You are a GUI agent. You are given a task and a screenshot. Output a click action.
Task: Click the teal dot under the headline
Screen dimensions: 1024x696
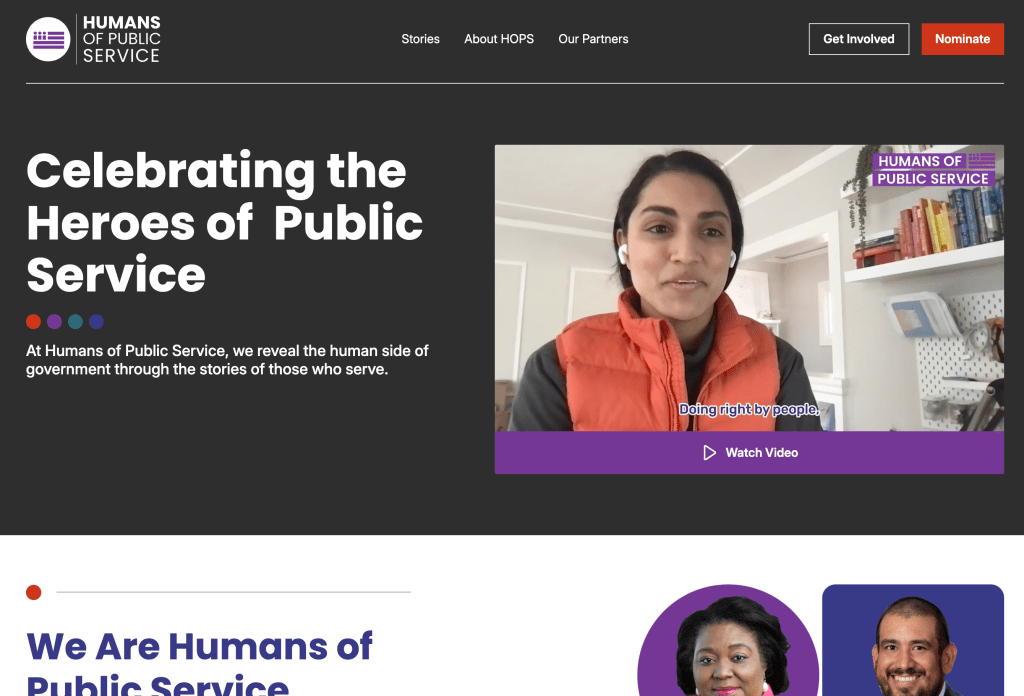point(75,321)
